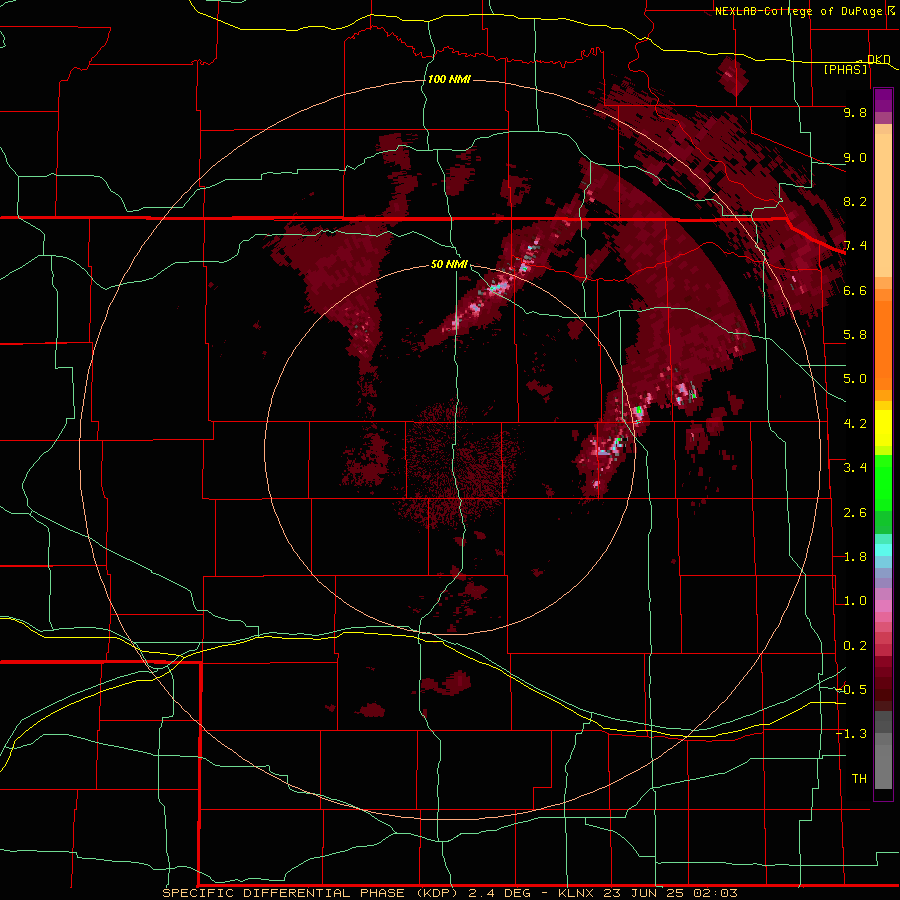Click the bright green segment of color bar

coord(883,482)
